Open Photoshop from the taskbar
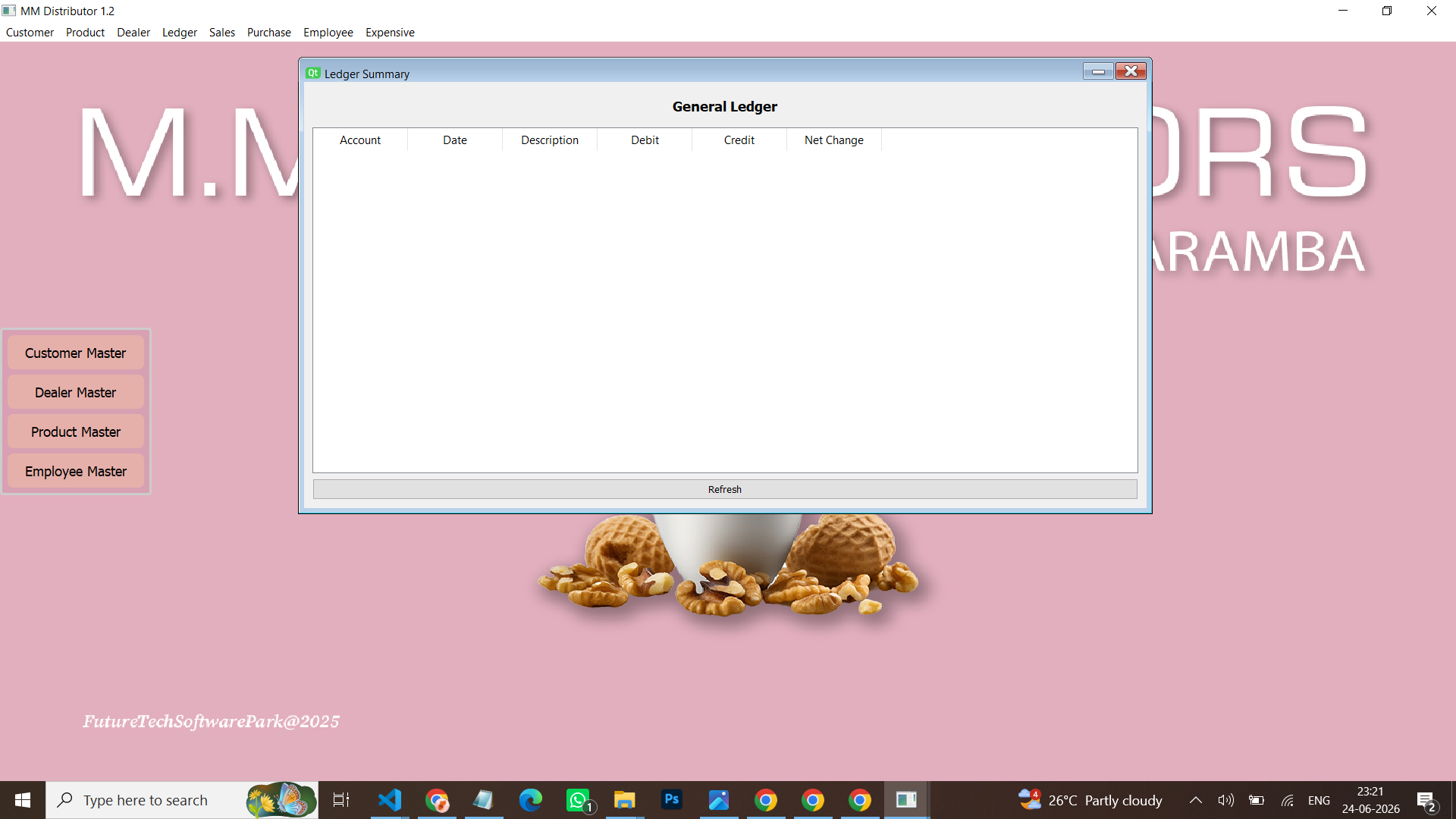This screenshot has height=819, width=1456. tap(671, 800)
